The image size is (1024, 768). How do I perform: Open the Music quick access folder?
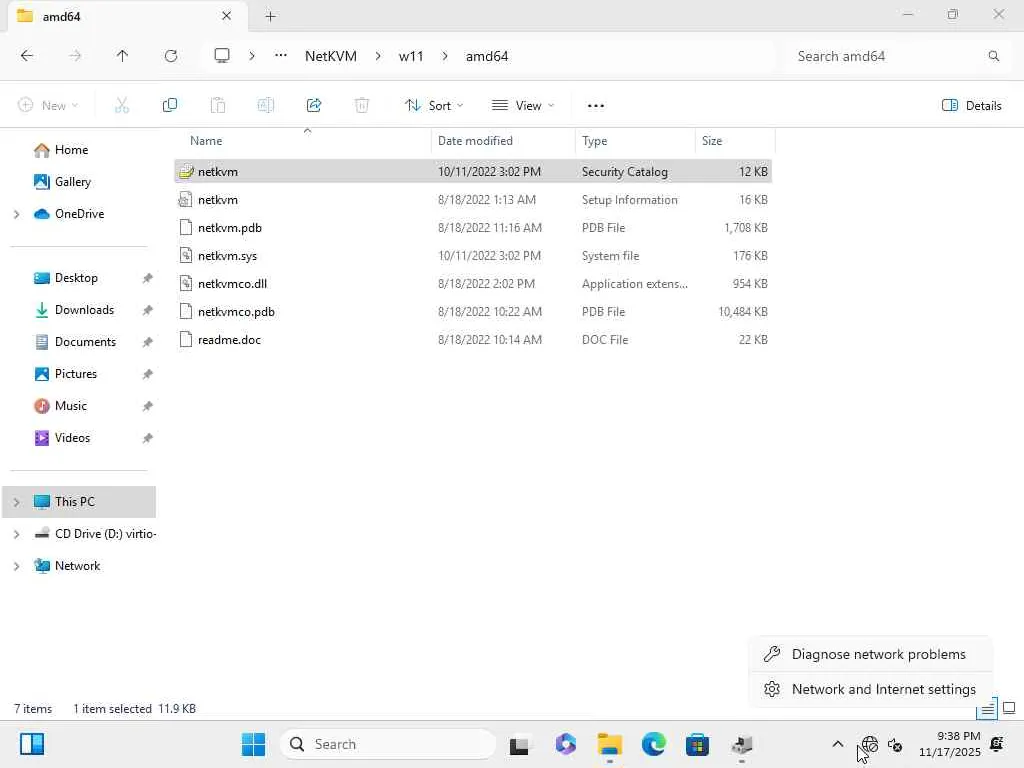click(x=71, y=406)
